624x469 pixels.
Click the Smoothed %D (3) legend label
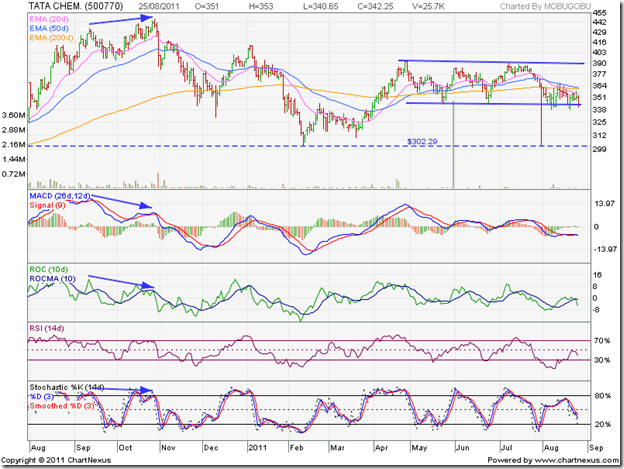pyautogui.click(x=62, y=406)
